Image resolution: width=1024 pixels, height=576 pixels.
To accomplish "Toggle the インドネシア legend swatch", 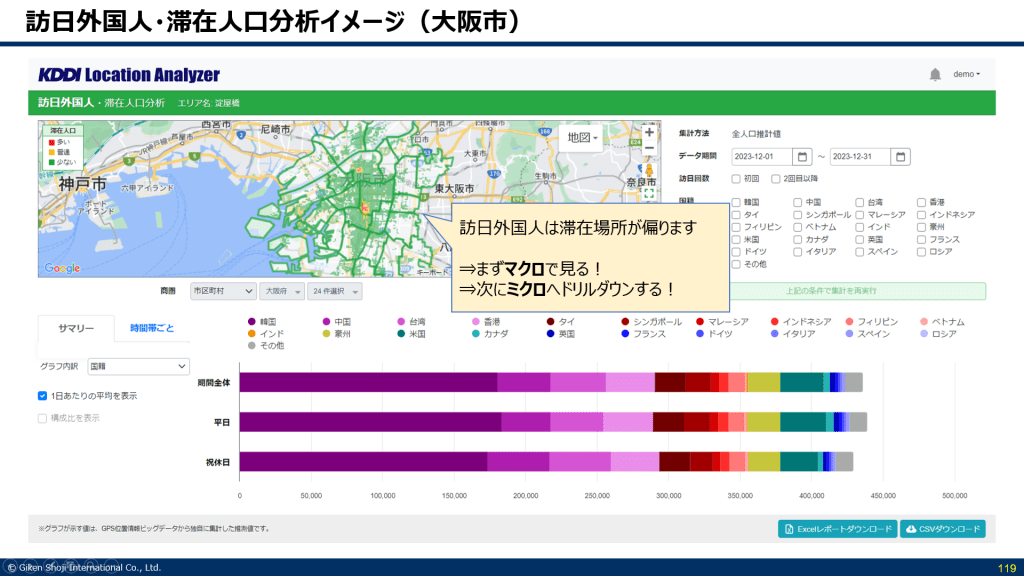I will (775, 322).
